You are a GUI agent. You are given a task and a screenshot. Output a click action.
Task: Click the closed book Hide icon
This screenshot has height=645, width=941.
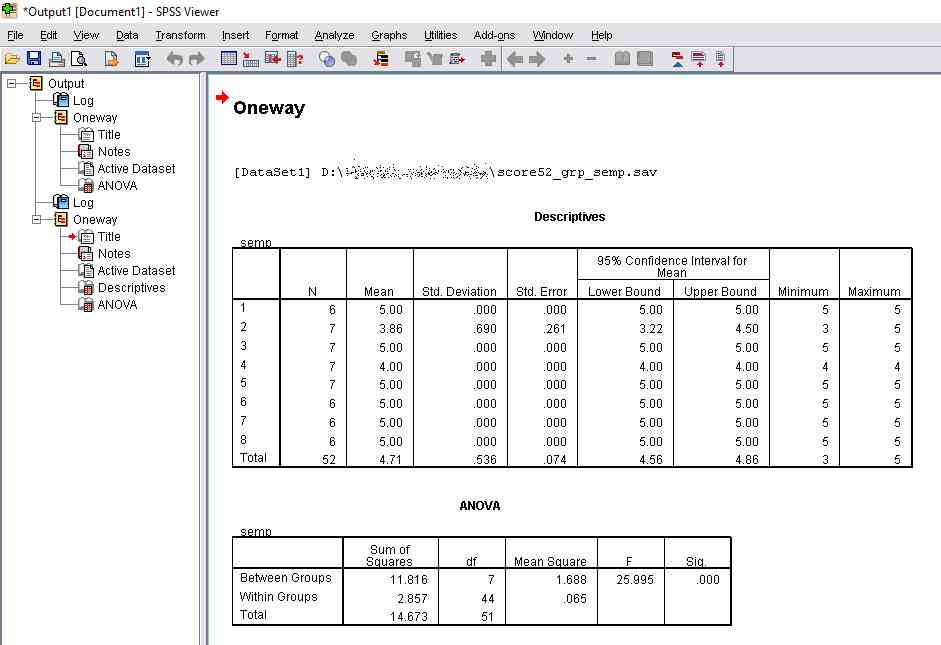tap(645, 60)
